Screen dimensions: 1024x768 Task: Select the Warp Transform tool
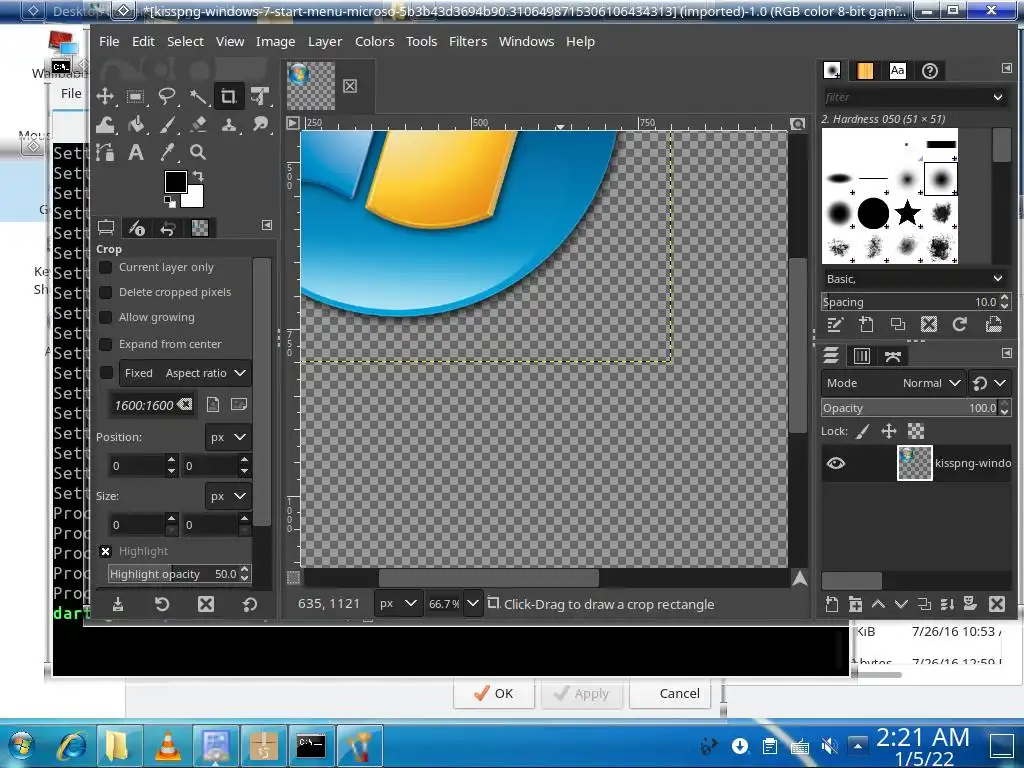tap(104, 124)
